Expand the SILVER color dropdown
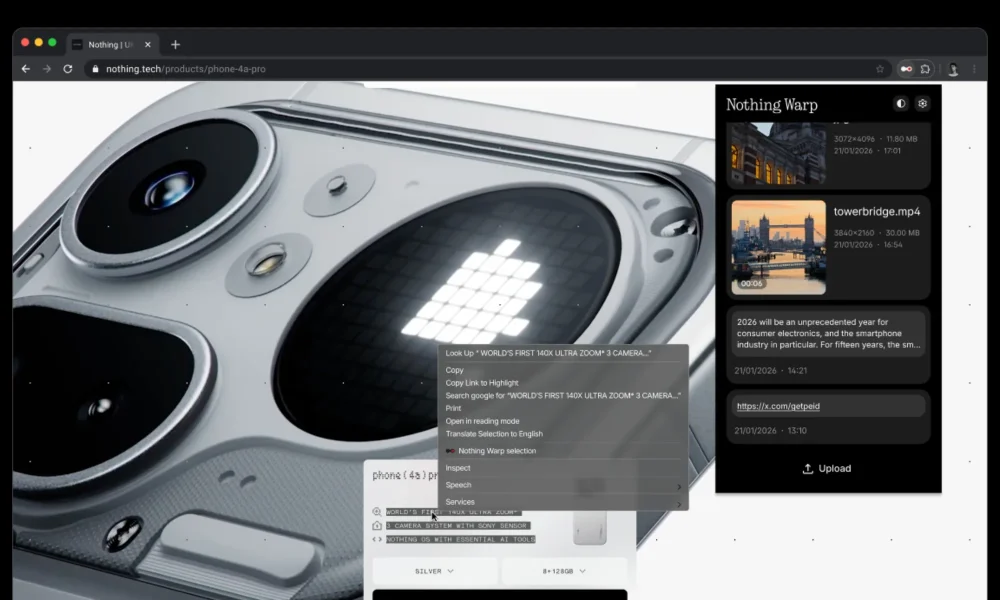Screen dimensions: 1000x600 (435, 571)
